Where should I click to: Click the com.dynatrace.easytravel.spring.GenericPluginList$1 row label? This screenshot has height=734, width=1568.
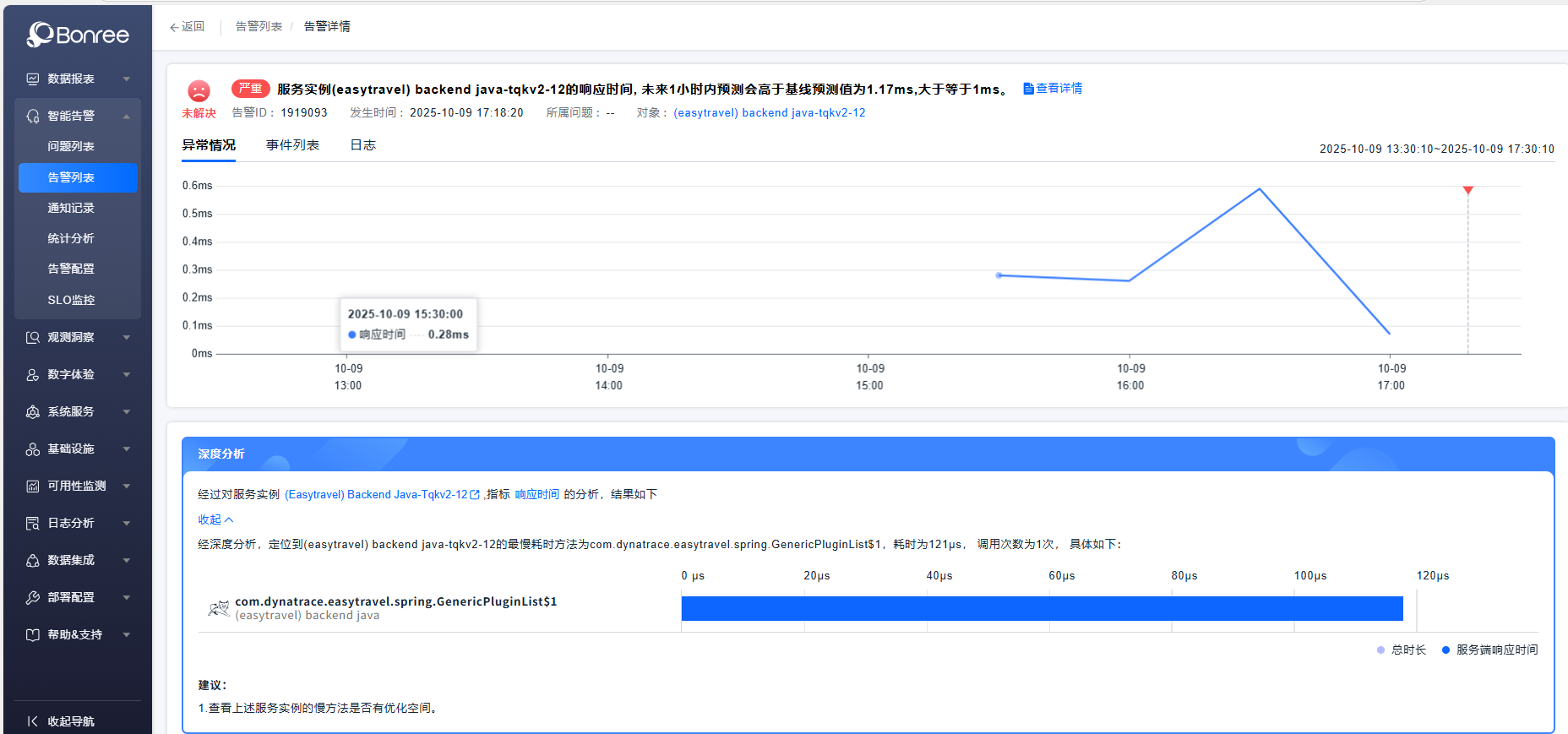(x=395, y=601)
